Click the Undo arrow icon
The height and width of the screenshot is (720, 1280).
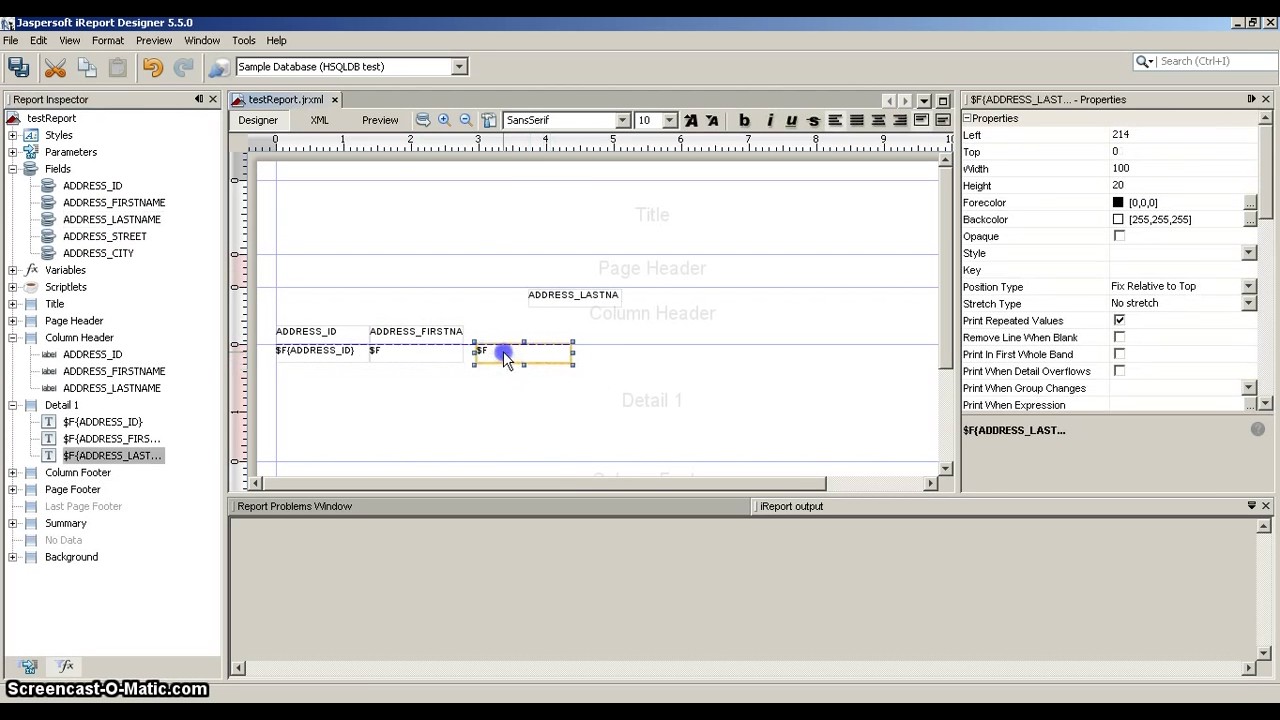pos(153,67)
